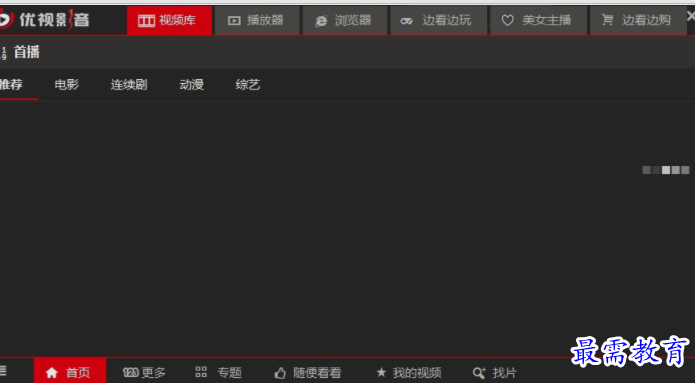The image size is (695, 383).
Task: Click the 123 icon beside 更多
Action: (x=130, y=372)
